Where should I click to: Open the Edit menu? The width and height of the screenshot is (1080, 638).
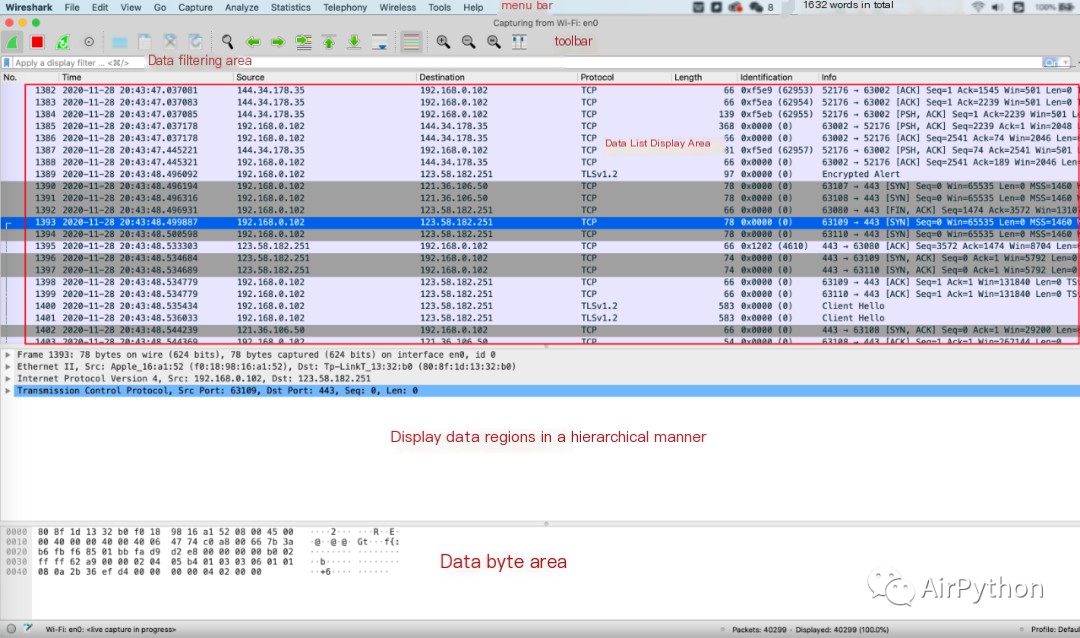click(x=100, y=7)
